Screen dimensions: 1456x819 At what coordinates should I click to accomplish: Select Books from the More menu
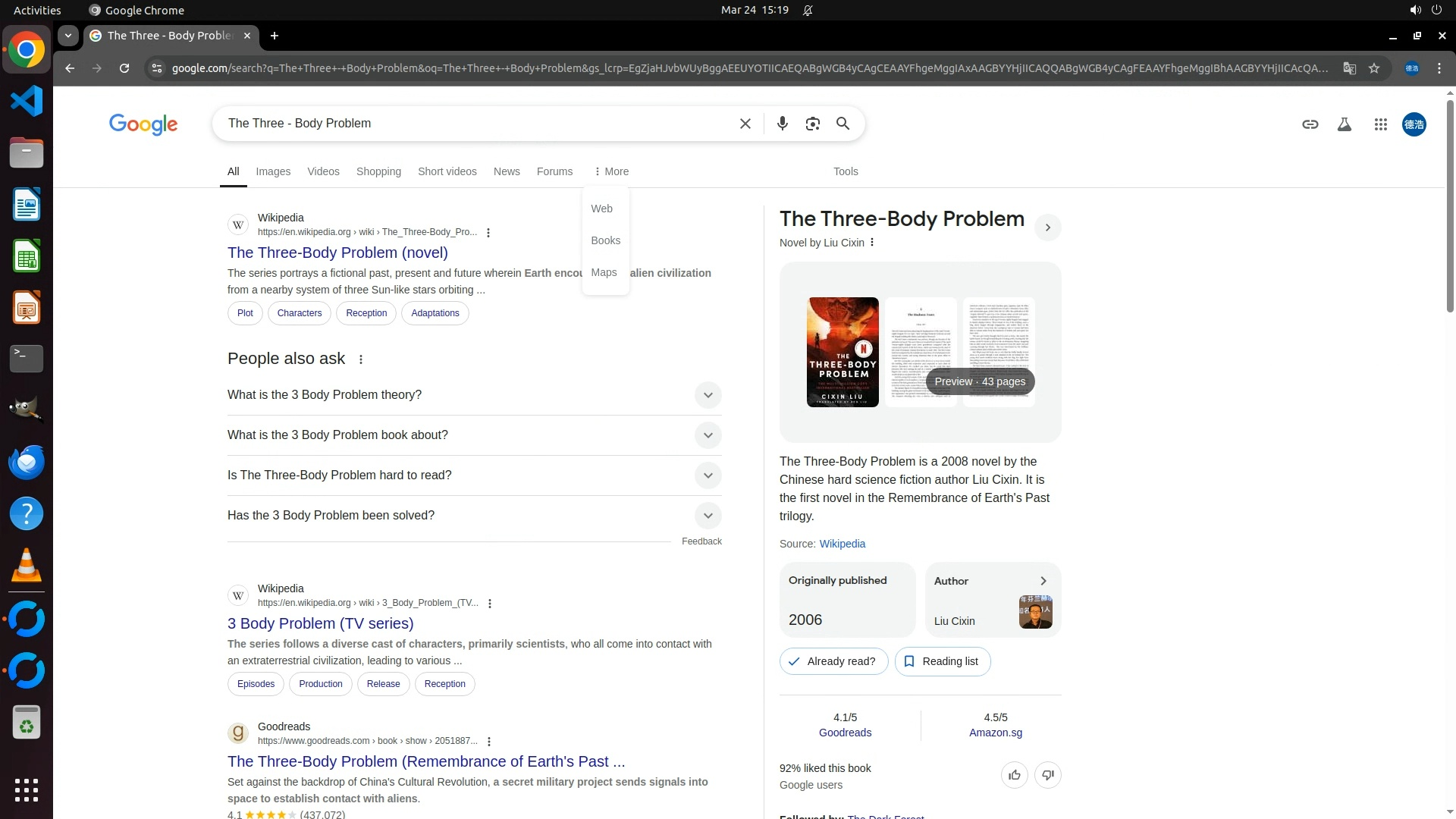click(605, 240)
